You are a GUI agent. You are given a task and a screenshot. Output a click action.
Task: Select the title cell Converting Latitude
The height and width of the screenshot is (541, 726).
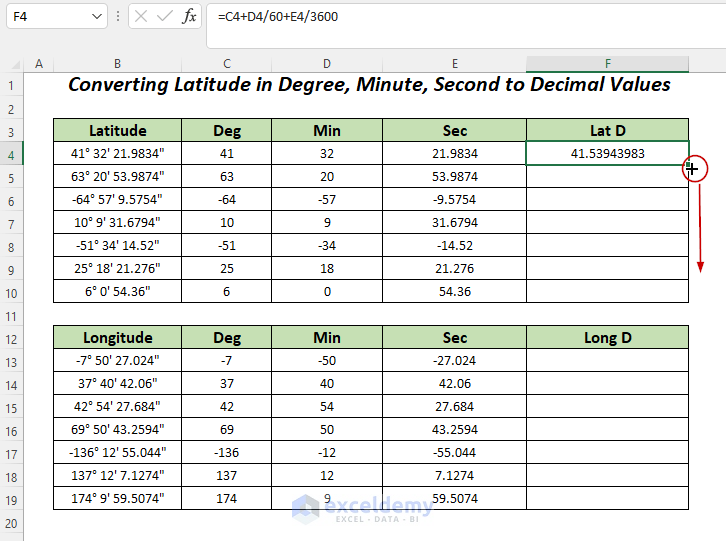click(x=369, y=85)
